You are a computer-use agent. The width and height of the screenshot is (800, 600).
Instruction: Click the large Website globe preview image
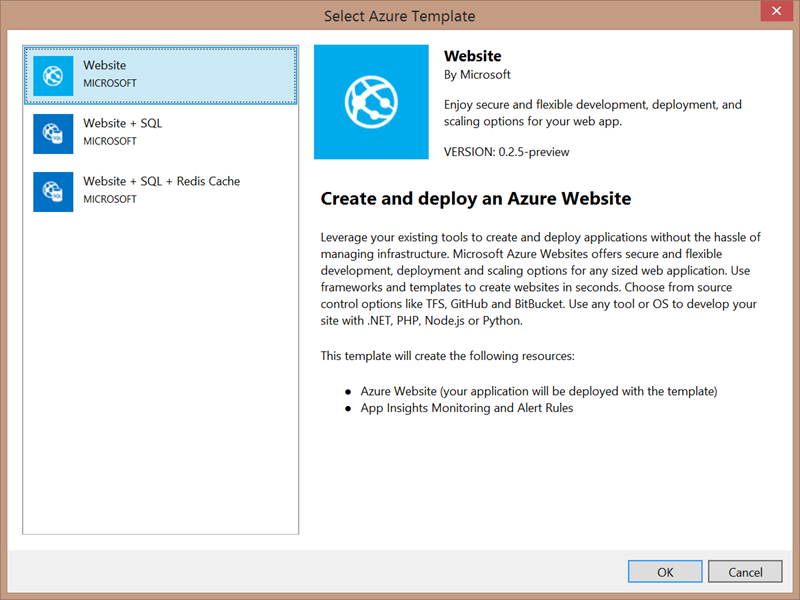coord(371,102)
